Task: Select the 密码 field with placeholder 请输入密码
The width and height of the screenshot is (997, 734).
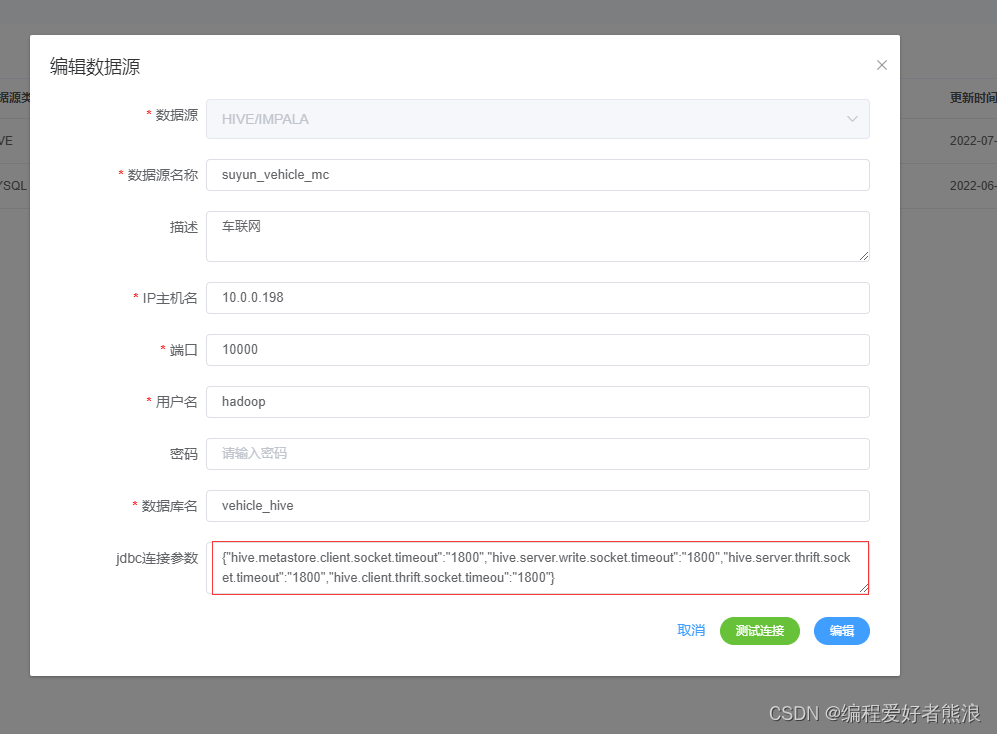Action: click(x=538, y=453)
